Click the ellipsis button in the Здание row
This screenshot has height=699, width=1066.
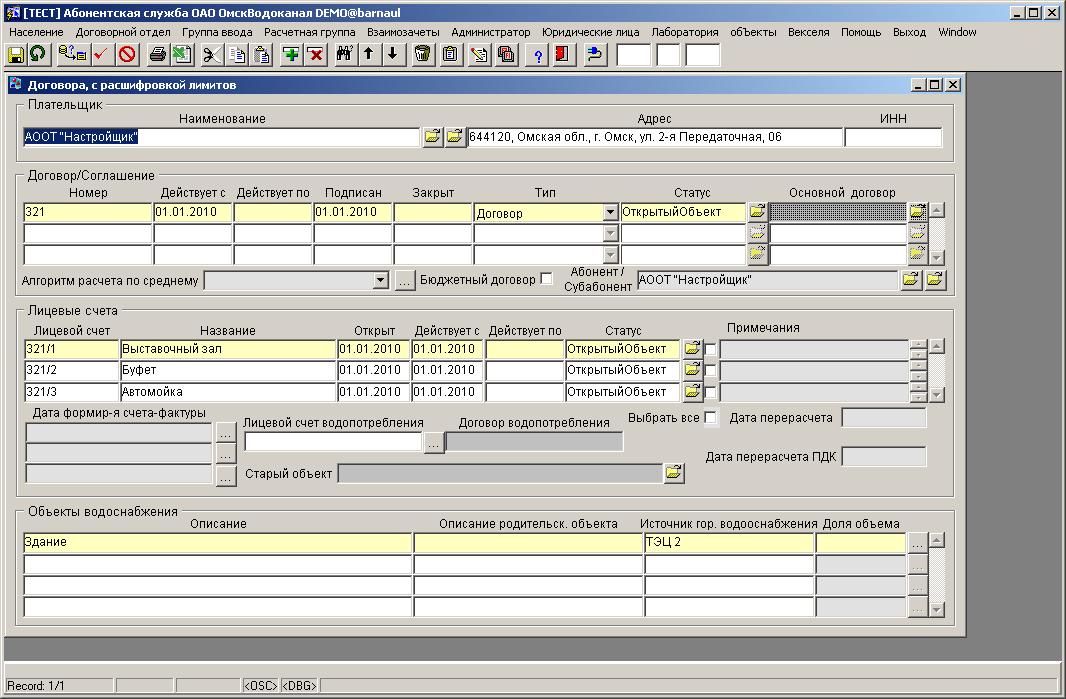coord(917,543)
